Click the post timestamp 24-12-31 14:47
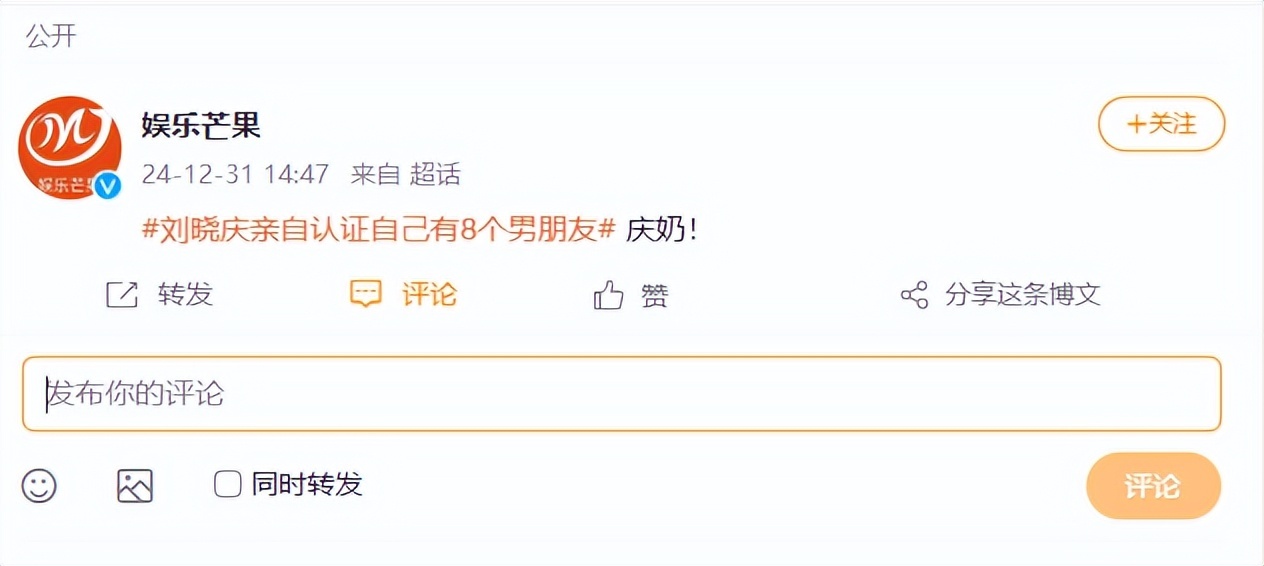 pos(235,174)
